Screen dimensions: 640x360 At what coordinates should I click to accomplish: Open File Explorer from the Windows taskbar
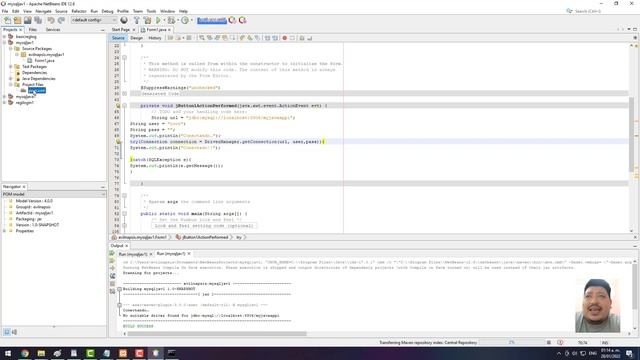pos(41,353)
